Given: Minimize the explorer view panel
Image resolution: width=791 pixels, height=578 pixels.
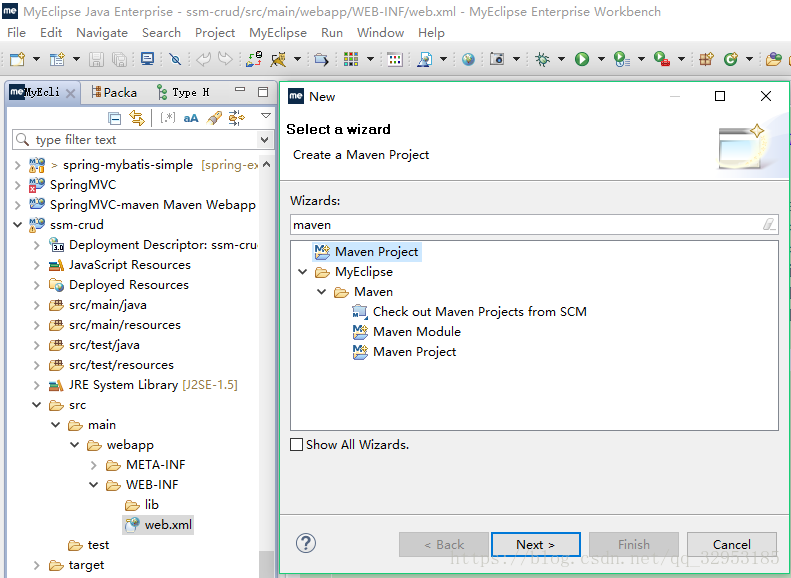Looking at the screenshot, I should (x=240, y=90).
